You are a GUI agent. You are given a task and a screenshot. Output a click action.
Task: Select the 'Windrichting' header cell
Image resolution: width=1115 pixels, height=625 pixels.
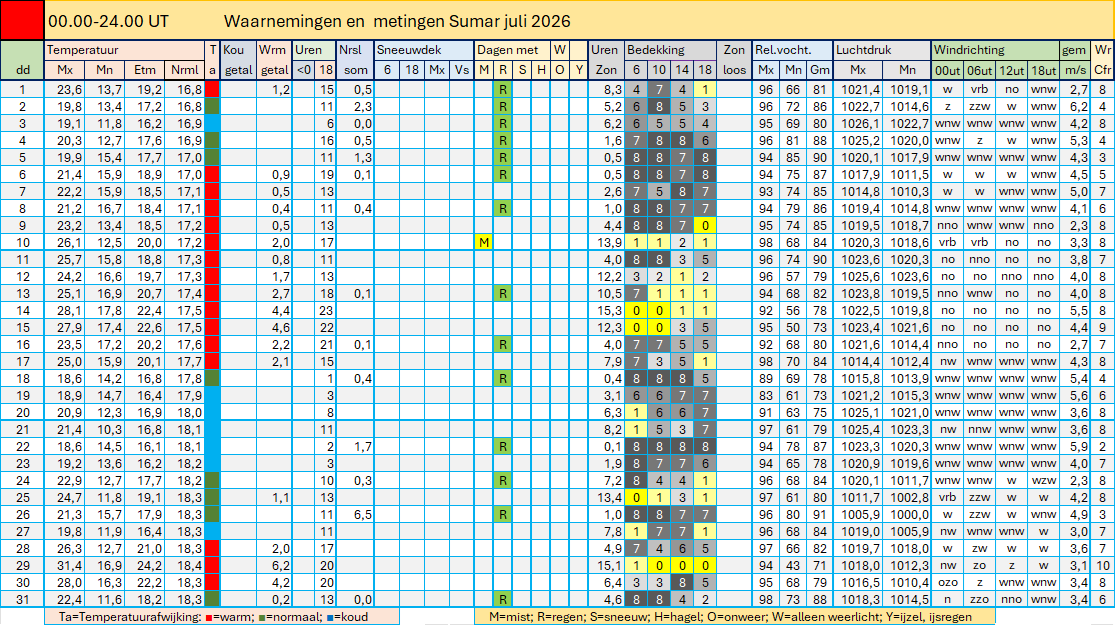coord(995,50)
